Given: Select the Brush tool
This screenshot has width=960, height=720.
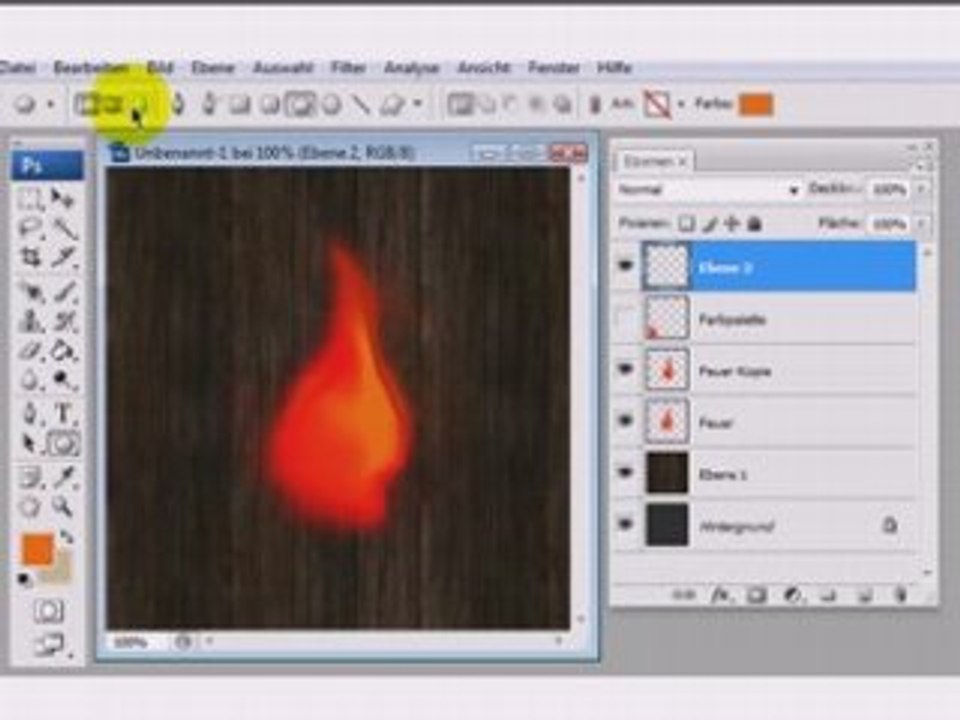Looking at the screenshot, I should (64, 293).
